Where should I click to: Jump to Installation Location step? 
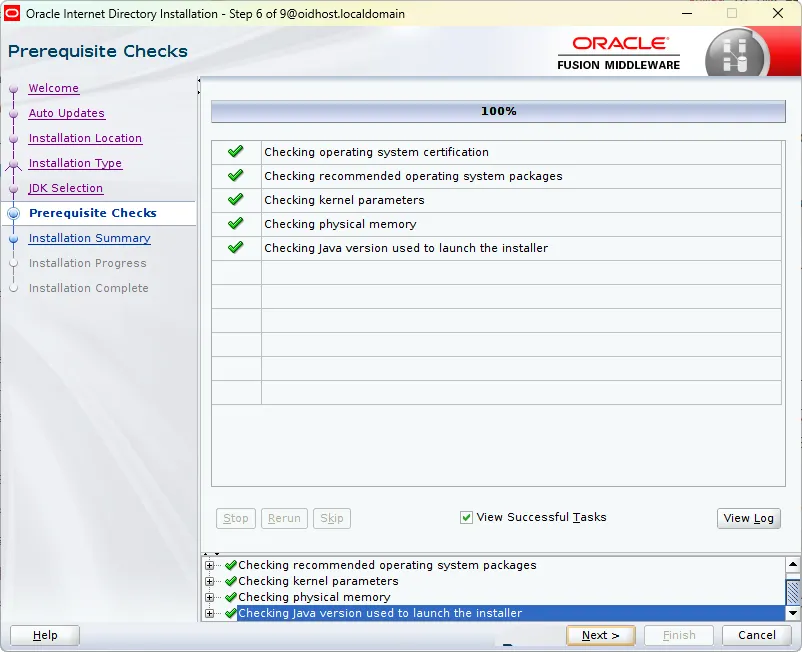(x=85, y=138)
